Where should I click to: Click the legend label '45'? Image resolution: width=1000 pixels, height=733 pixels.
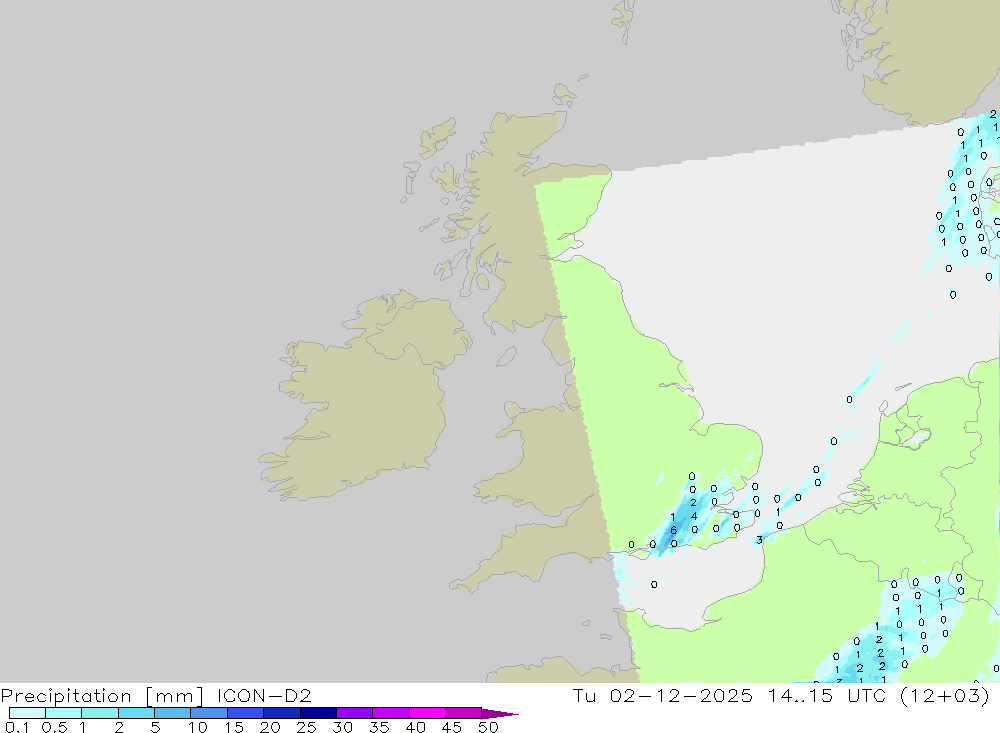tap(452, 727)
